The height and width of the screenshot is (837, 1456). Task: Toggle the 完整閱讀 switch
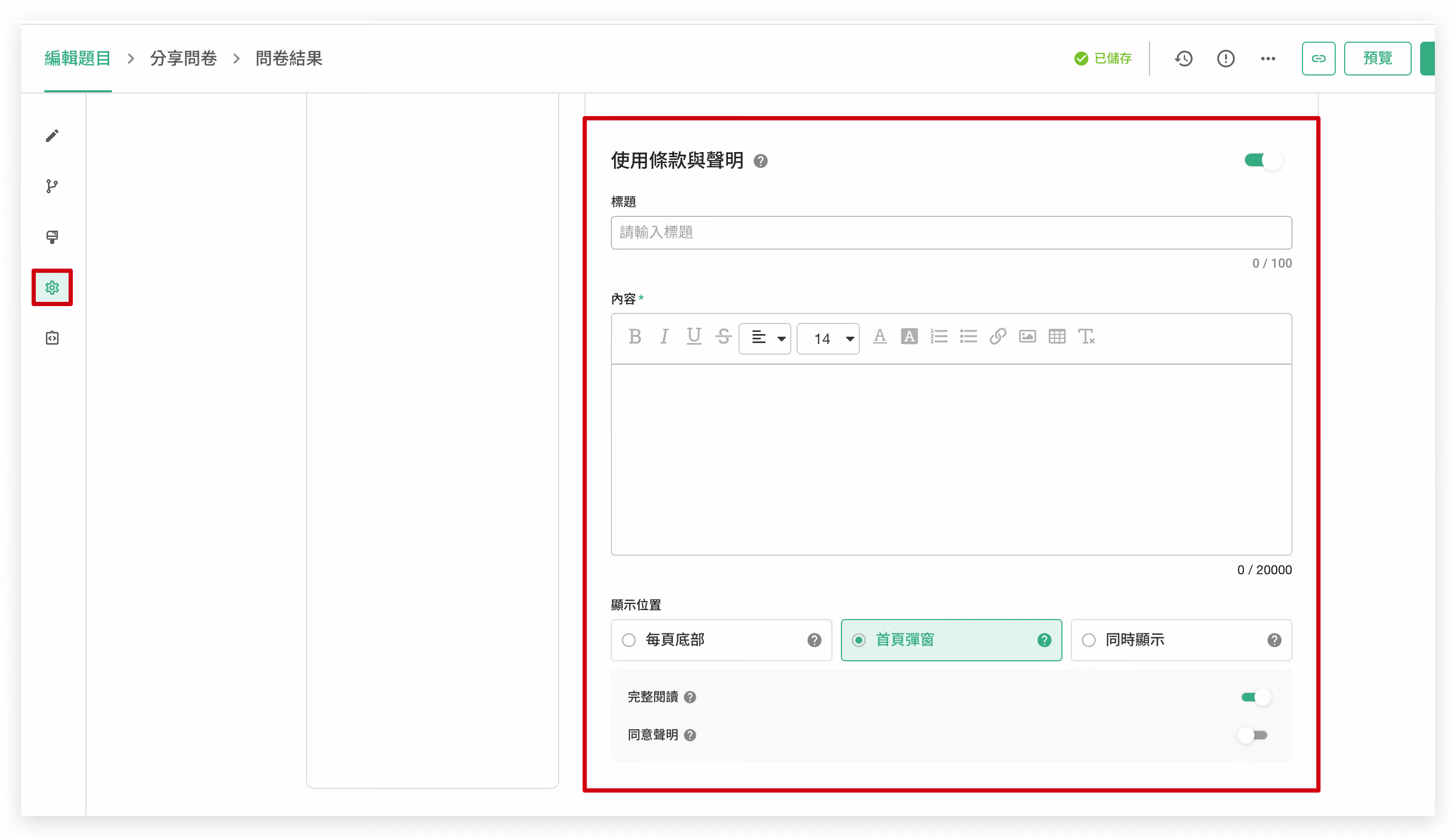1256,697
